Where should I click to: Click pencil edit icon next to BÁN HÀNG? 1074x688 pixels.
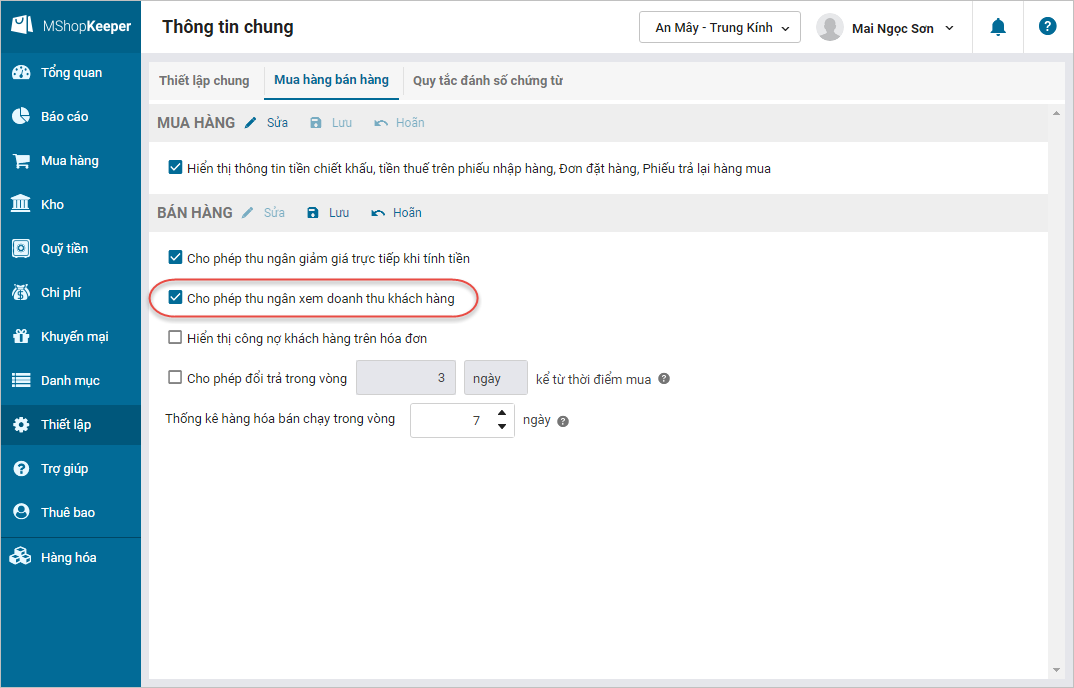point(247,212)
